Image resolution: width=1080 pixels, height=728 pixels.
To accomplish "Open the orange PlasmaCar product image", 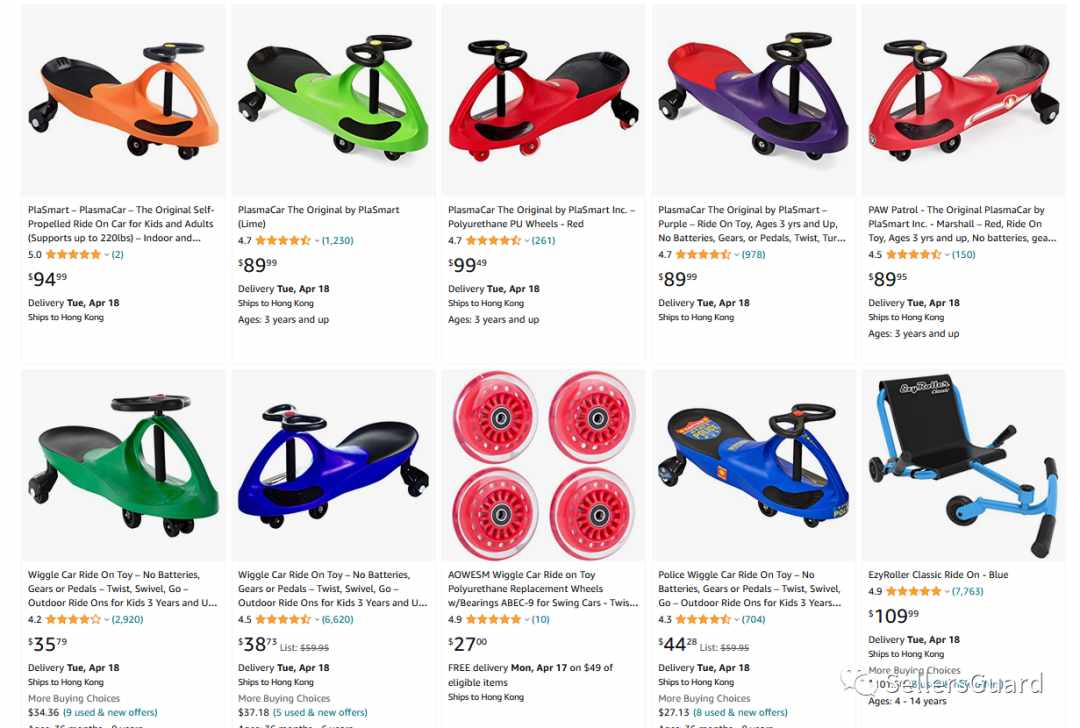I will (123, 100).
